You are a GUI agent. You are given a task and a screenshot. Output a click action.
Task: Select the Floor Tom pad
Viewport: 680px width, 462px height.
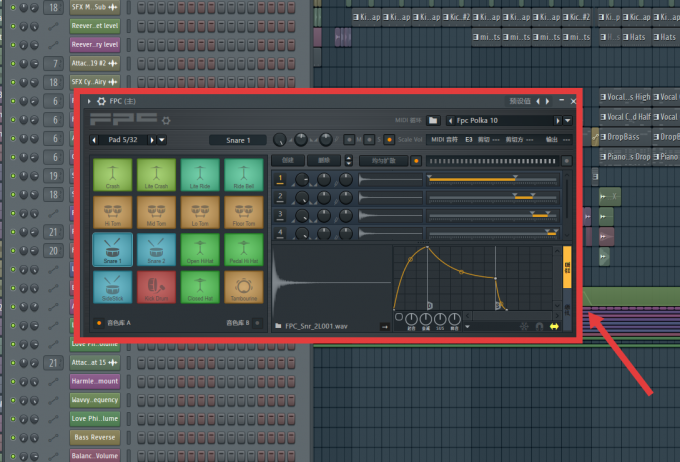click(x=244, y=212)
